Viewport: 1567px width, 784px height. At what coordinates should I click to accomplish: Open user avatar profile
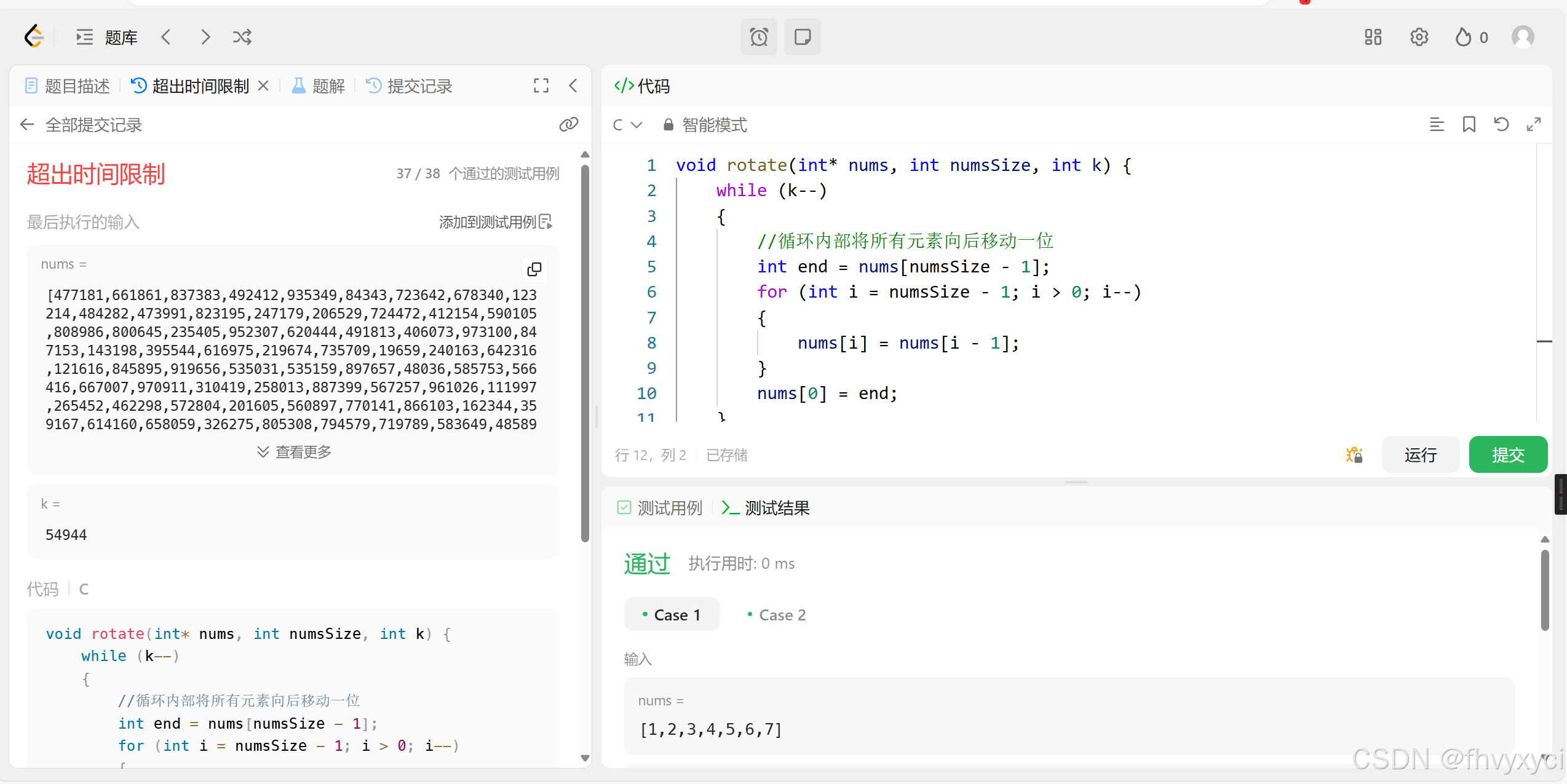point(1523,38)
